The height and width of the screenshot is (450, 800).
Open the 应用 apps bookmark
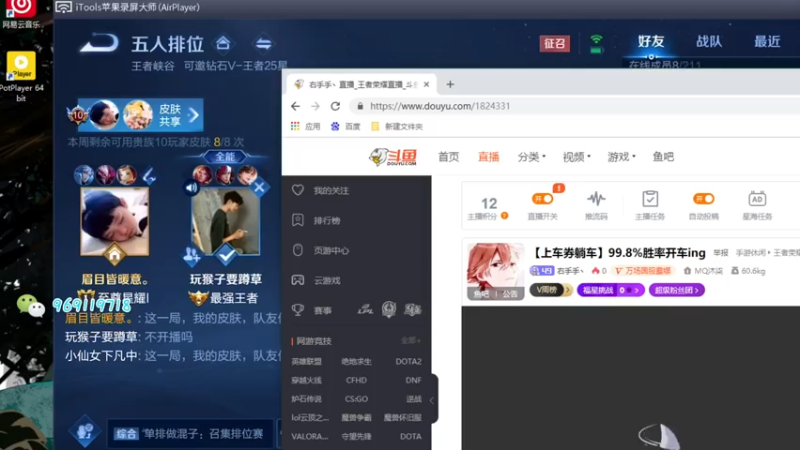coord(305,127)
